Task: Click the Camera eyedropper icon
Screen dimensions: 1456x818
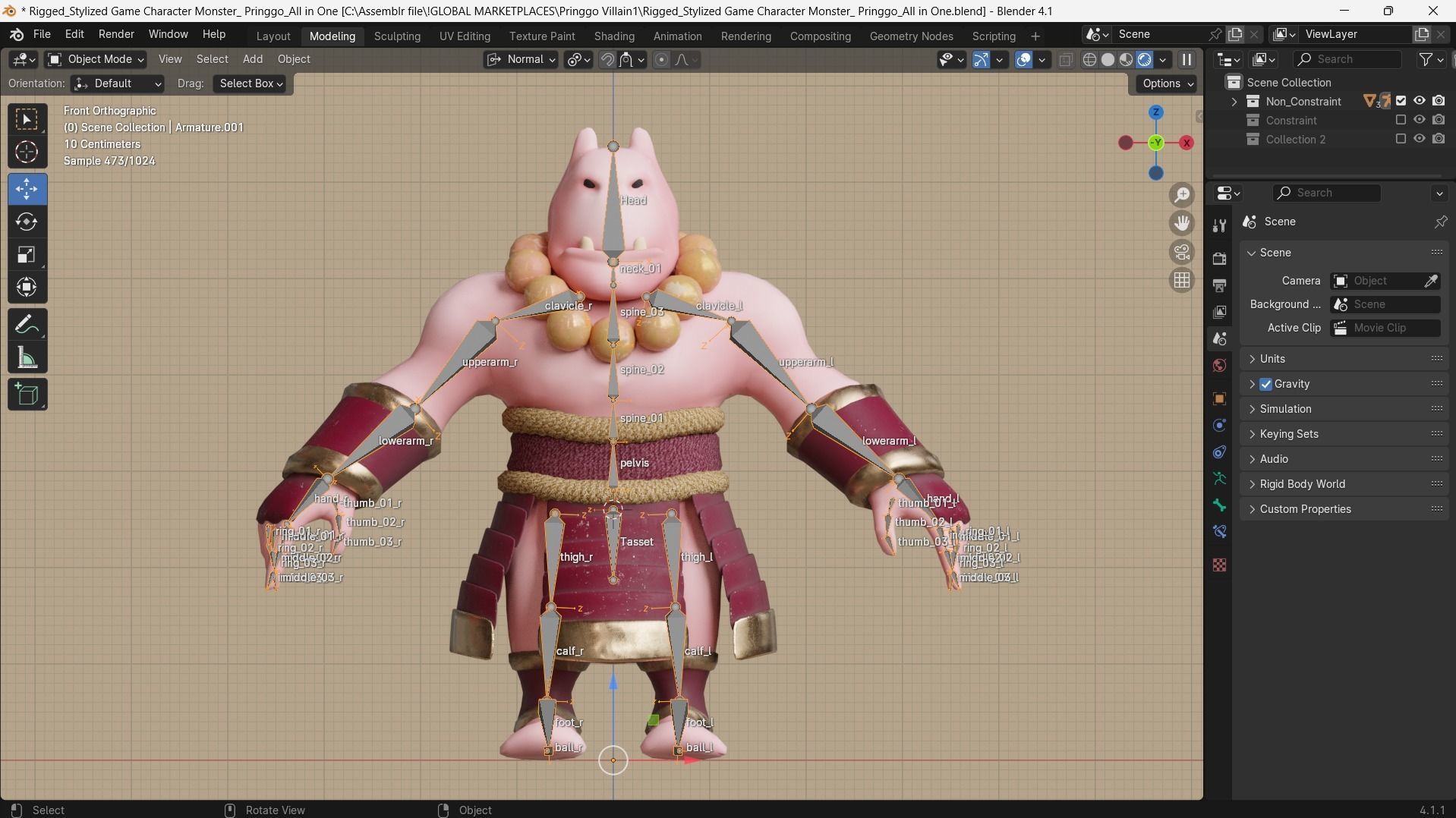Action: point(1431,281)
